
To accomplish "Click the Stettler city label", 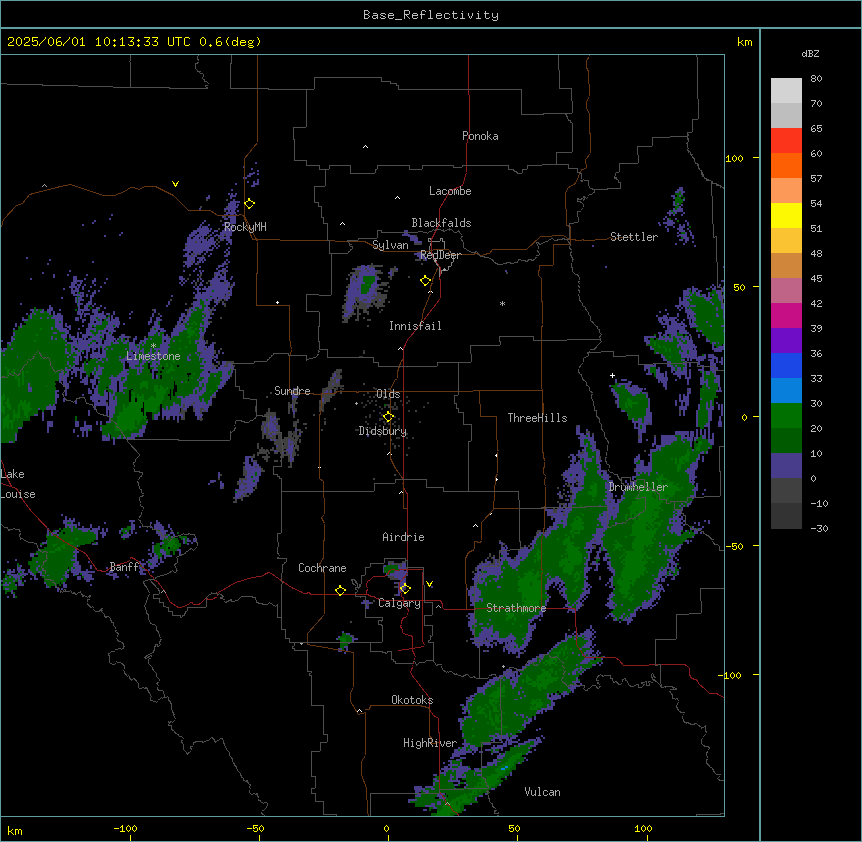I will click(x=634, y=237).
